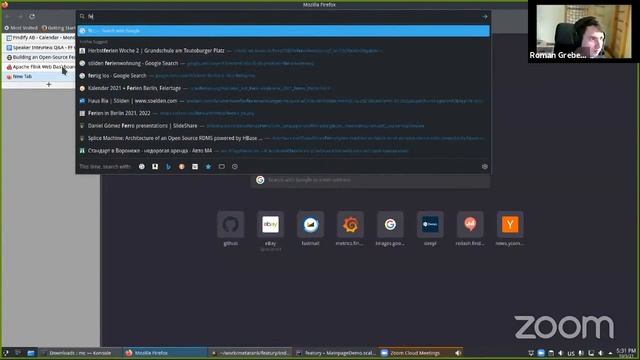Open the news.ycombinator shortcut tile
The image size is (640, 360).
click(x=510, y=224)
